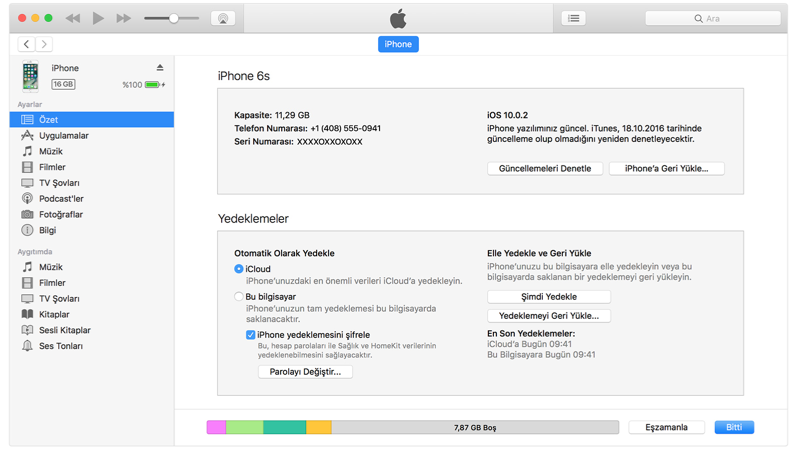Open Uygulamalar under Ayarlar
797x452 pixels.
tap(91, 135)
